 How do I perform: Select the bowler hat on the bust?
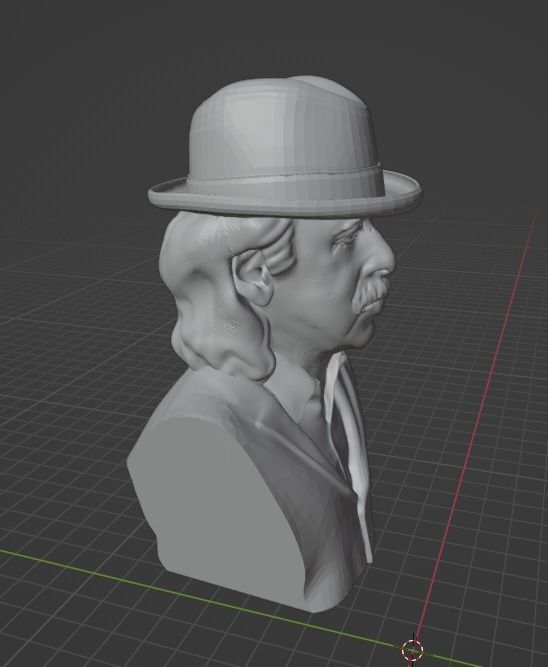point(285,146)
